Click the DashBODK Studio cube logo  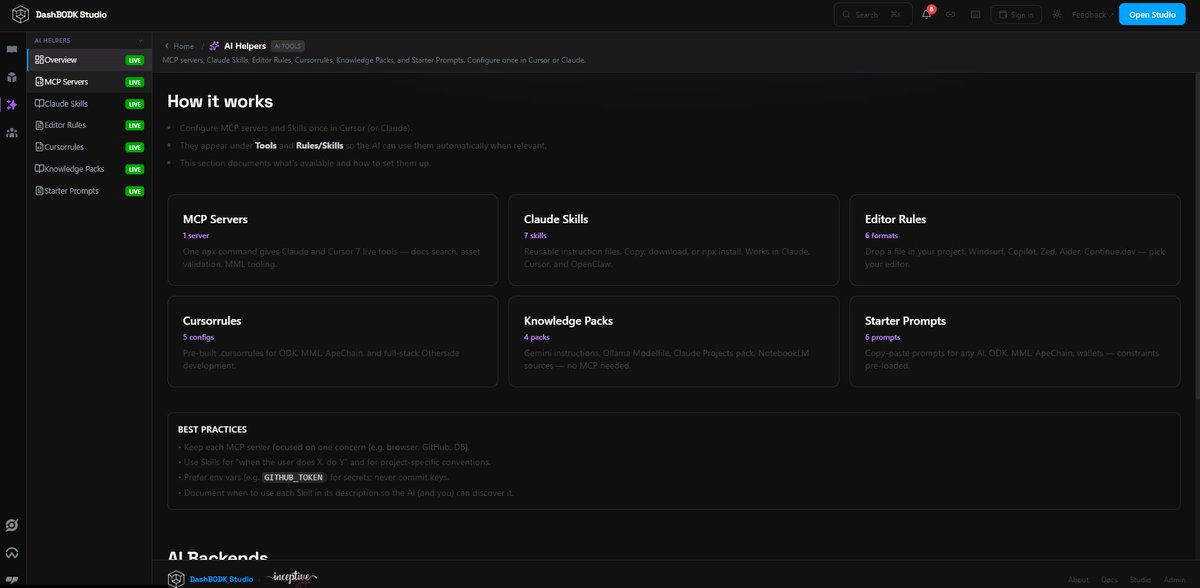point(20,15)
